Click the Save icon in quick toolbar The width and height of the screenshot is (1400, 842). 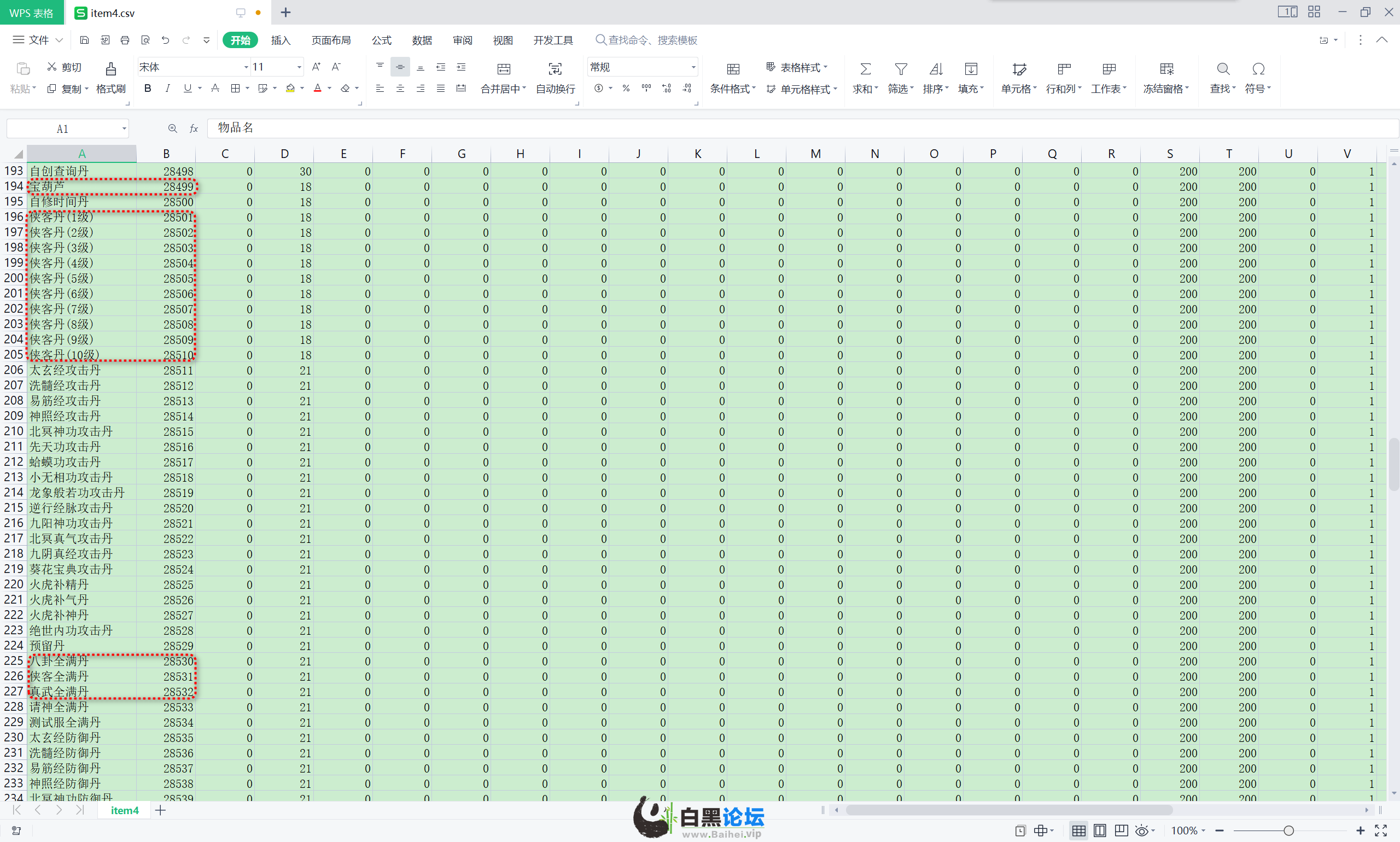(x=85, y=40)
